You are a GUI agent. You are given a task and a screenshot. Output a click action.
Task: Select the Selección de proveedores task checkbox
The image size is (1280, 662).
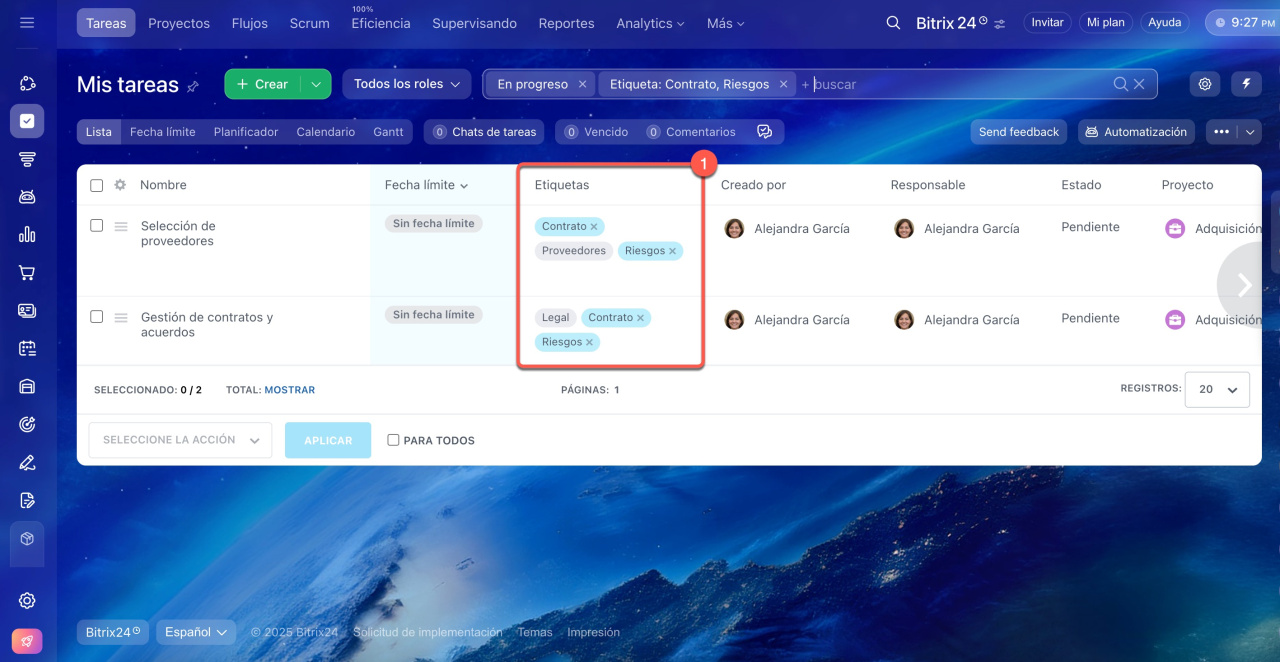[97, 226]
